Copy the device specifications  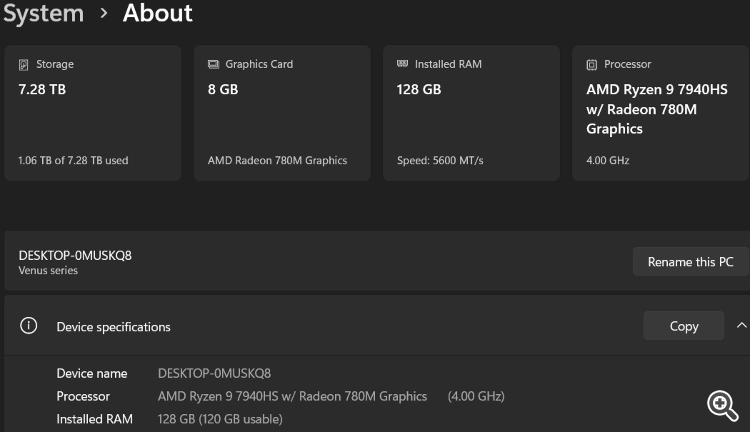(x=683, y=326)
